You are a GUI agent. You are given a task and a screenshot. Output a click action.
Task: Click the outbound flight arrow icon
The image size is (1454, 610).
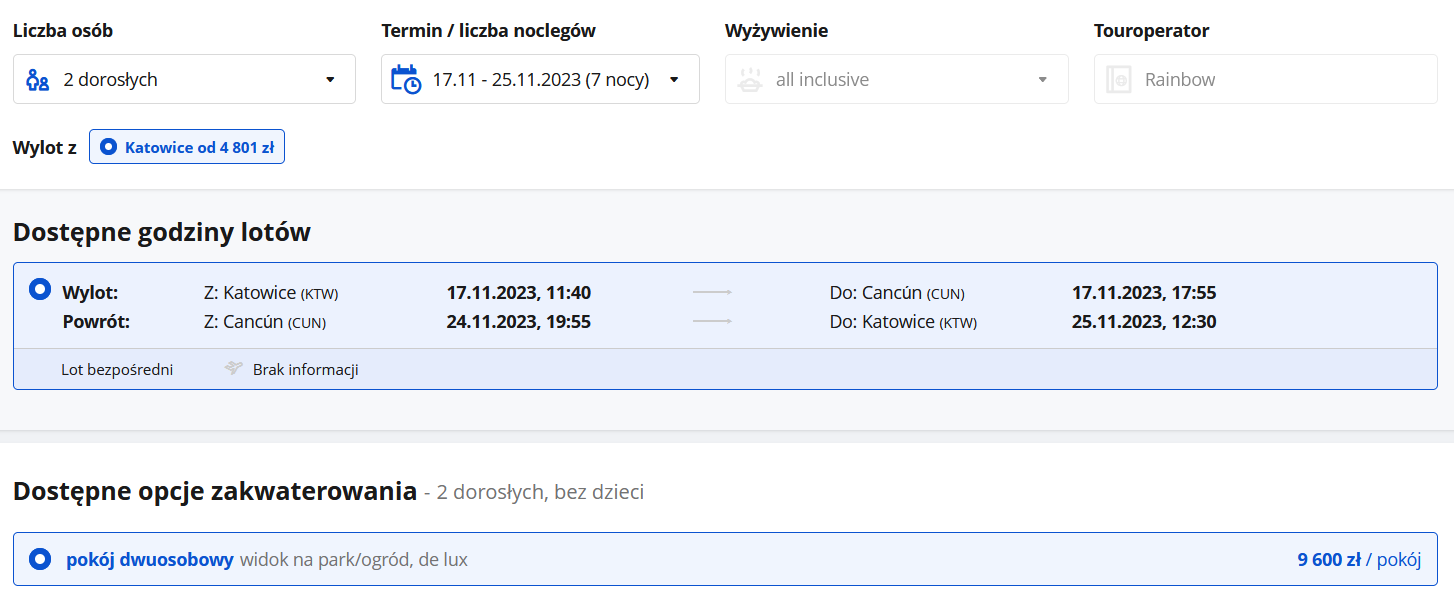tap(712, 293)
